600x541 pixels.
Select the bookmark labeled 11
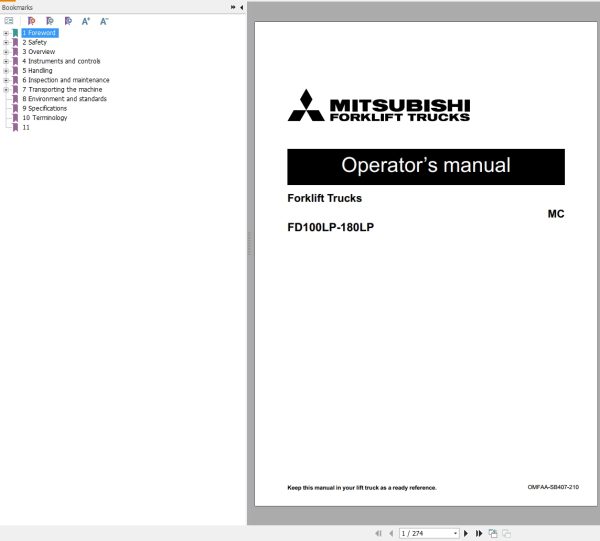26,127
